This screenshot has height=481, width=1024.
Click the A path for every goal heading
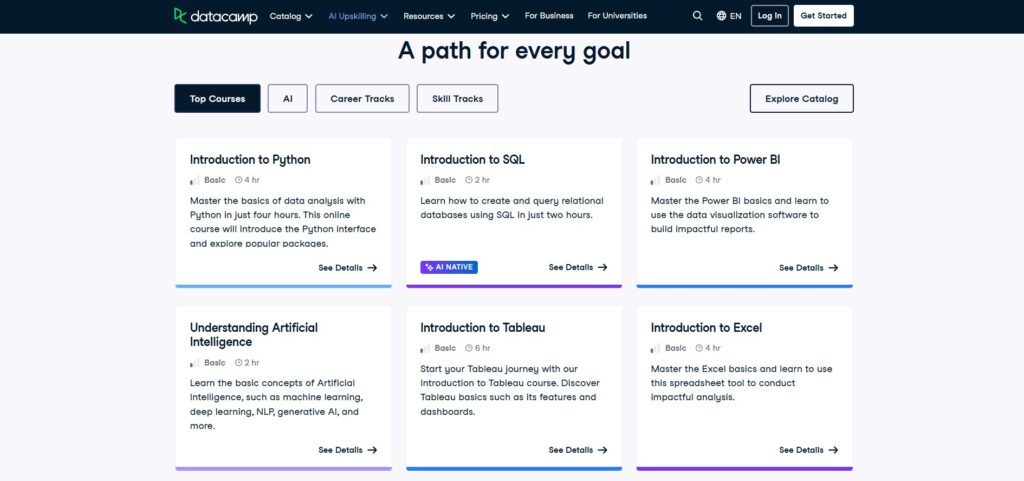[x=514, y=51]
